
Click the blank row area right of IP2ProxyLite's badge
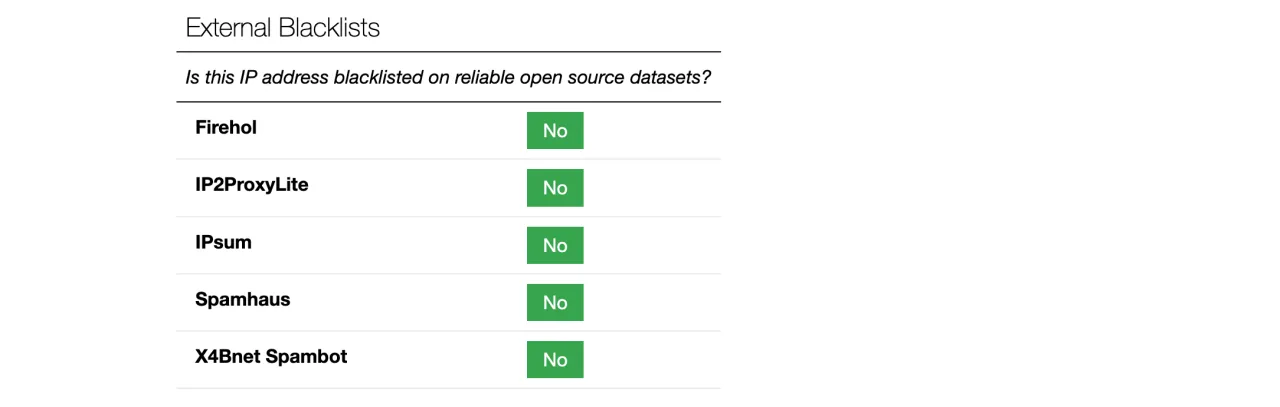pos(650,188)
